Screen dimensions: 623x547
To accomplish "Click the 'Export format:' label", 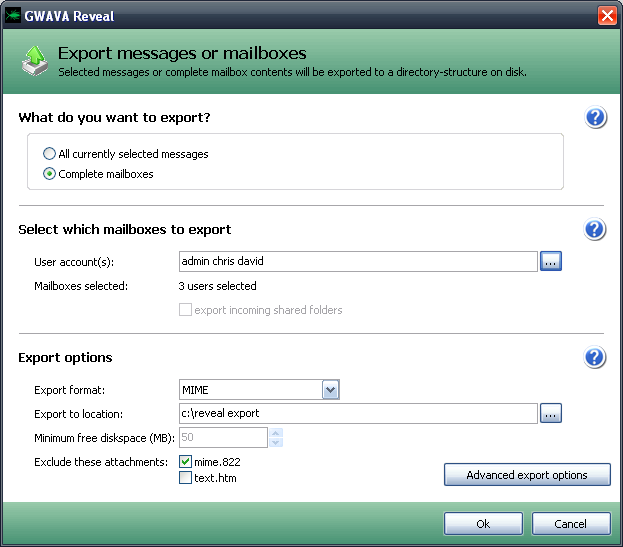I will [x=70, y=390].
